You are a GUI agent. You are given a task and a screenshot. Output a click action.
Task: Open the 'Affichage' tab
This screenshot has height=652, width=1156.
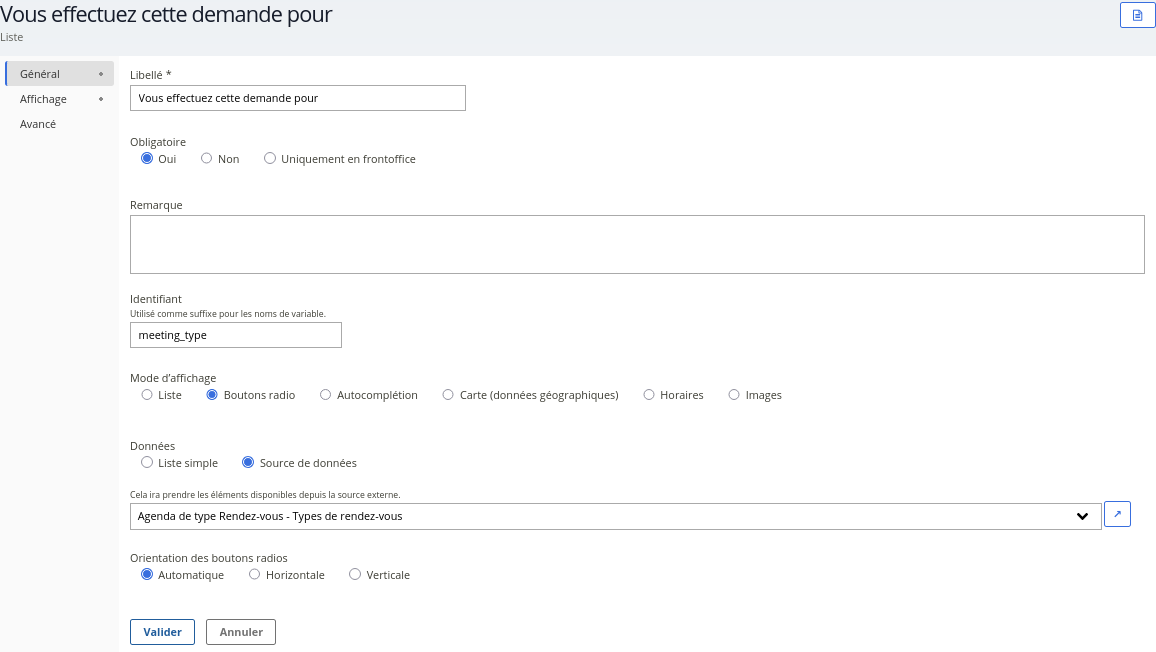tap(44, 99)
